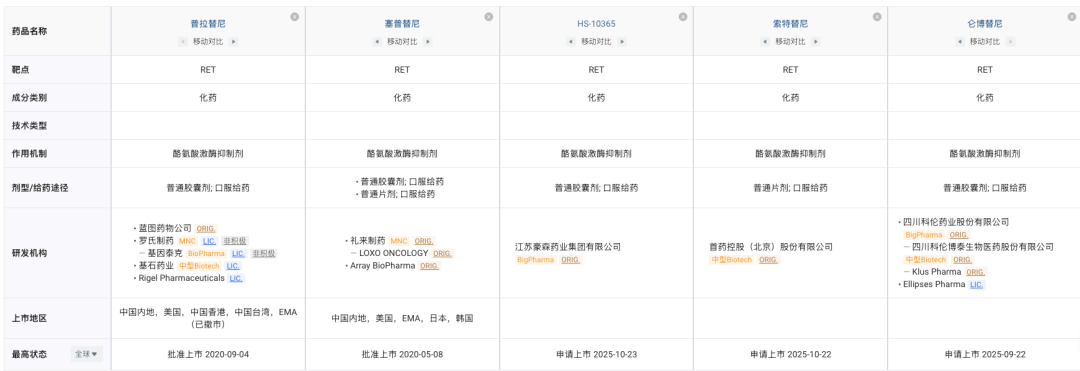Move 普拉替尼 column right with arrow icon
This screenshot has width=1080, height=371.
coord(233,41)
